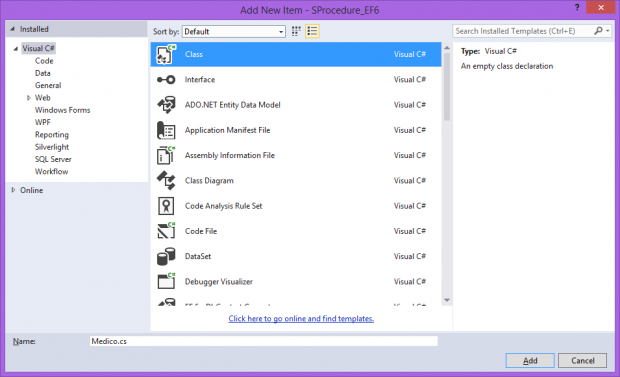This screenshot has height=377, width=620.
Task: Click the Add button
Action: point(530,360)
